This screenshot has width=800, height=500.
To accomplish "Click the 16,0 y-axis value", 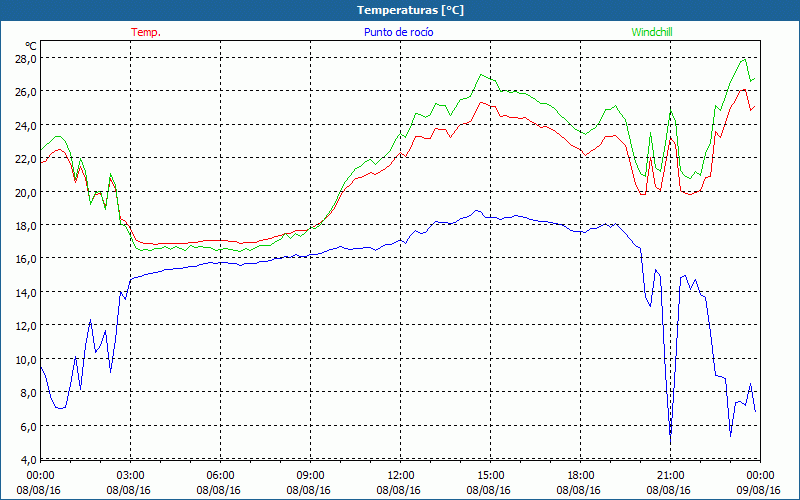I will pyautogui.click(x=26, y=259).
